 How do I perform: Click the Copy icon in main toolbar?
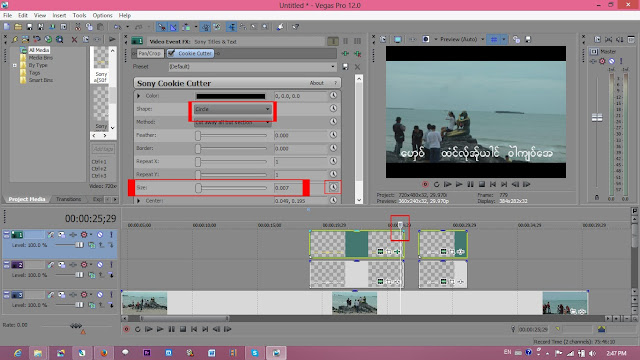point(89,27)
